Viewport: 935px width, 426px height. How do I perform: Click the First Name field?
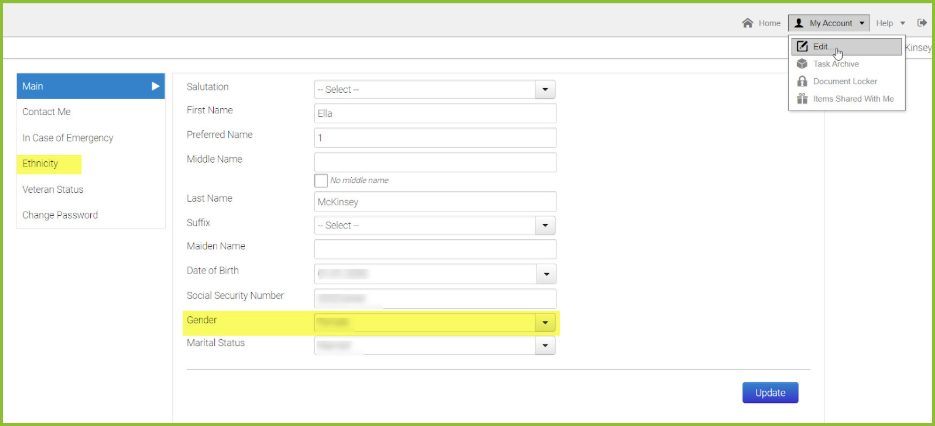click(x=435, y=113)
